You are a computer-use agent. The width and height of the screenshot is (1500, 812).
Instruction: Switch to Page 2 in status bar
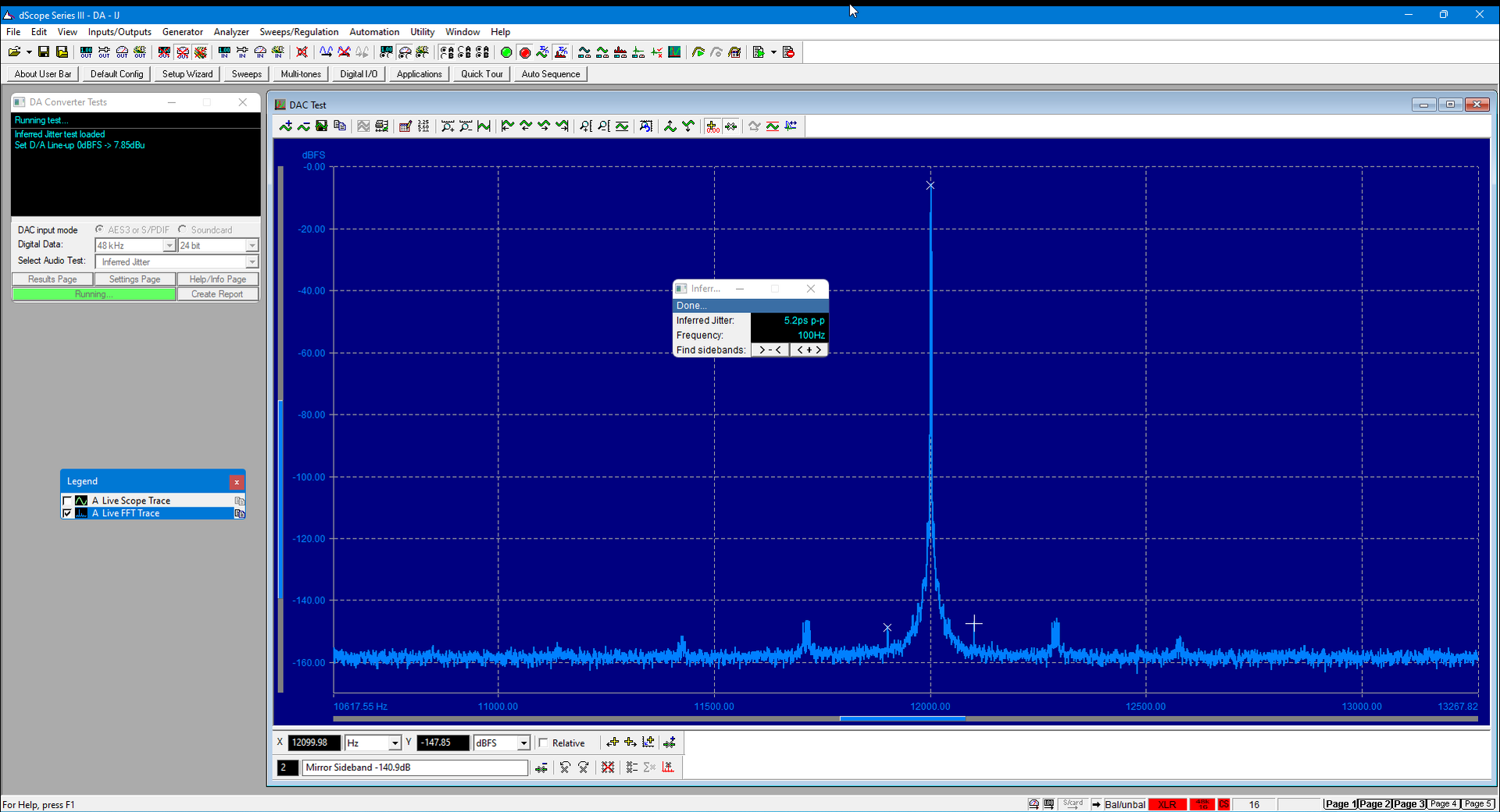click(x=1375, y=804)
